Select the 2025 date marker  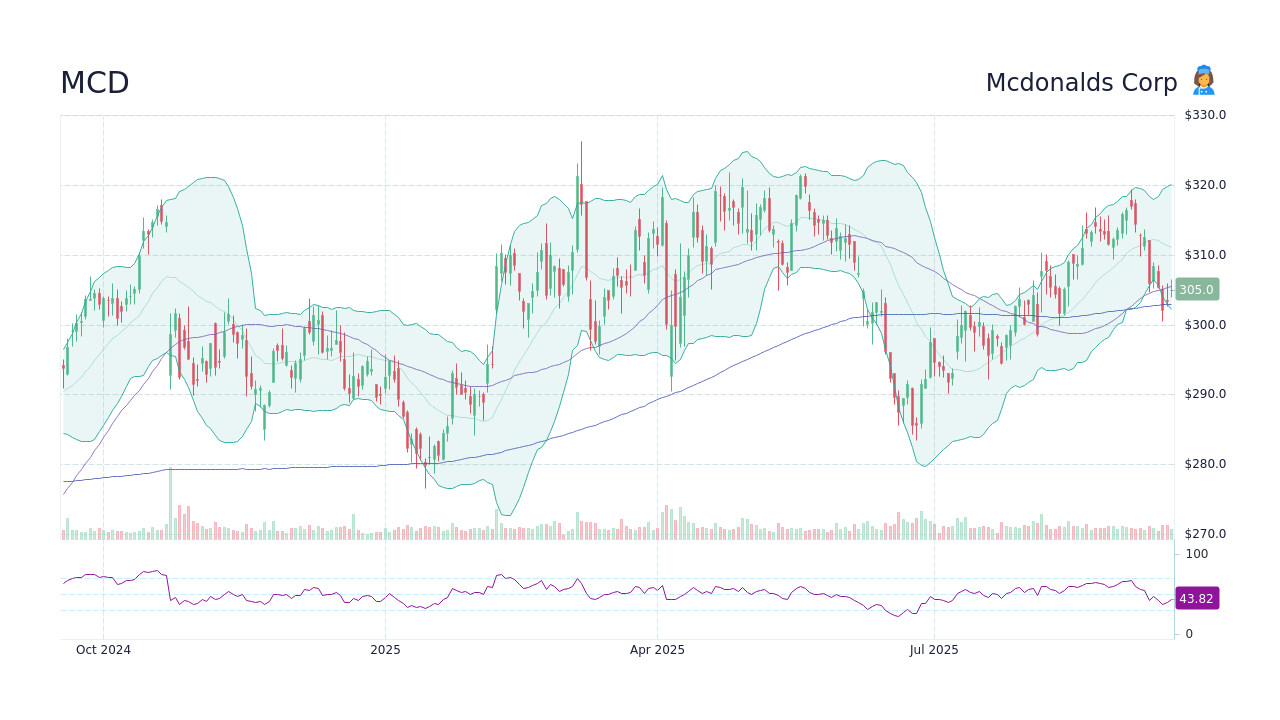tap(385, 650)
